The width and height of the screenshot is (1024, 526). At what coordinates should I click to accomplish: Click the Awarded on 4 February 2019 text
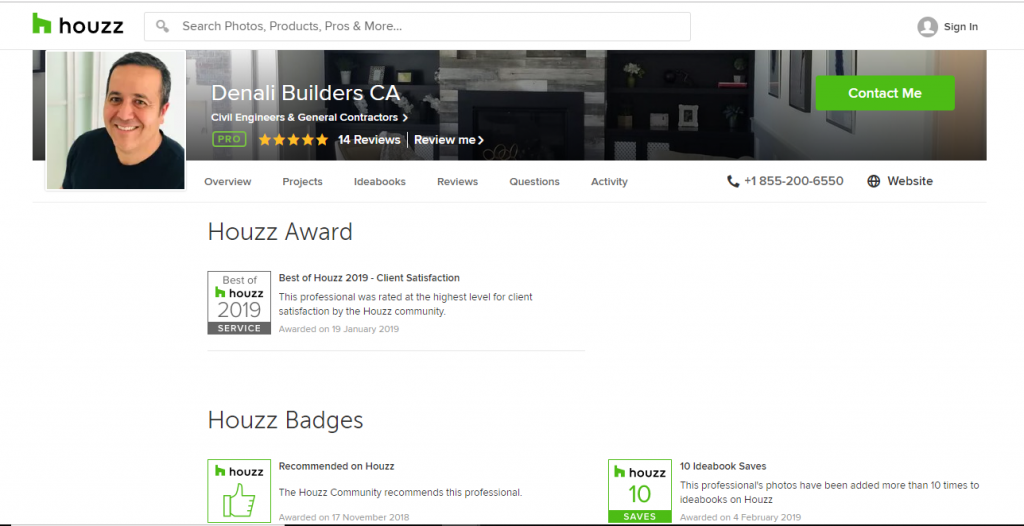click(x=741, y=517)
